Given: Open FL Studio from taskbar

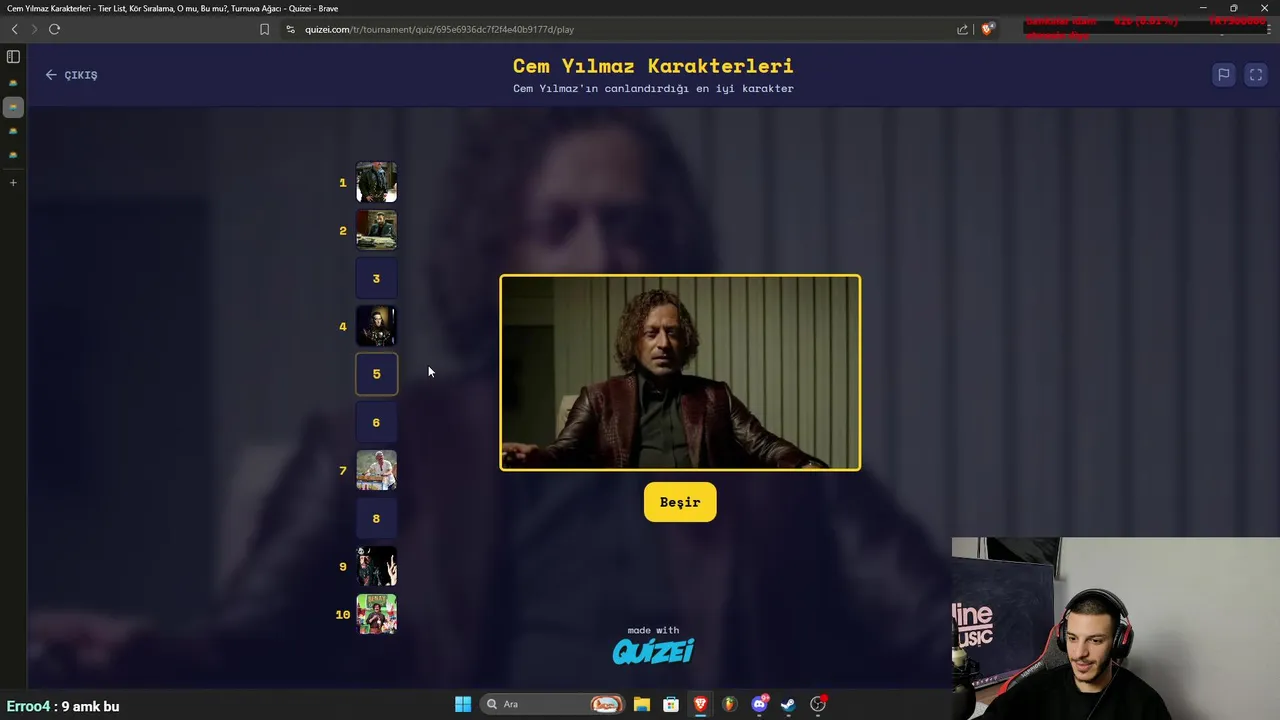Looking at the screenshot, I should point(730,704).
